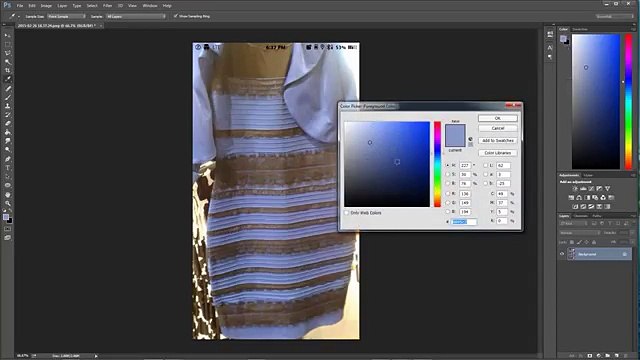The height and width of the screenshot is (360, 640).
Task: Enable Only Web Colors checkbox
Action: 347,213
